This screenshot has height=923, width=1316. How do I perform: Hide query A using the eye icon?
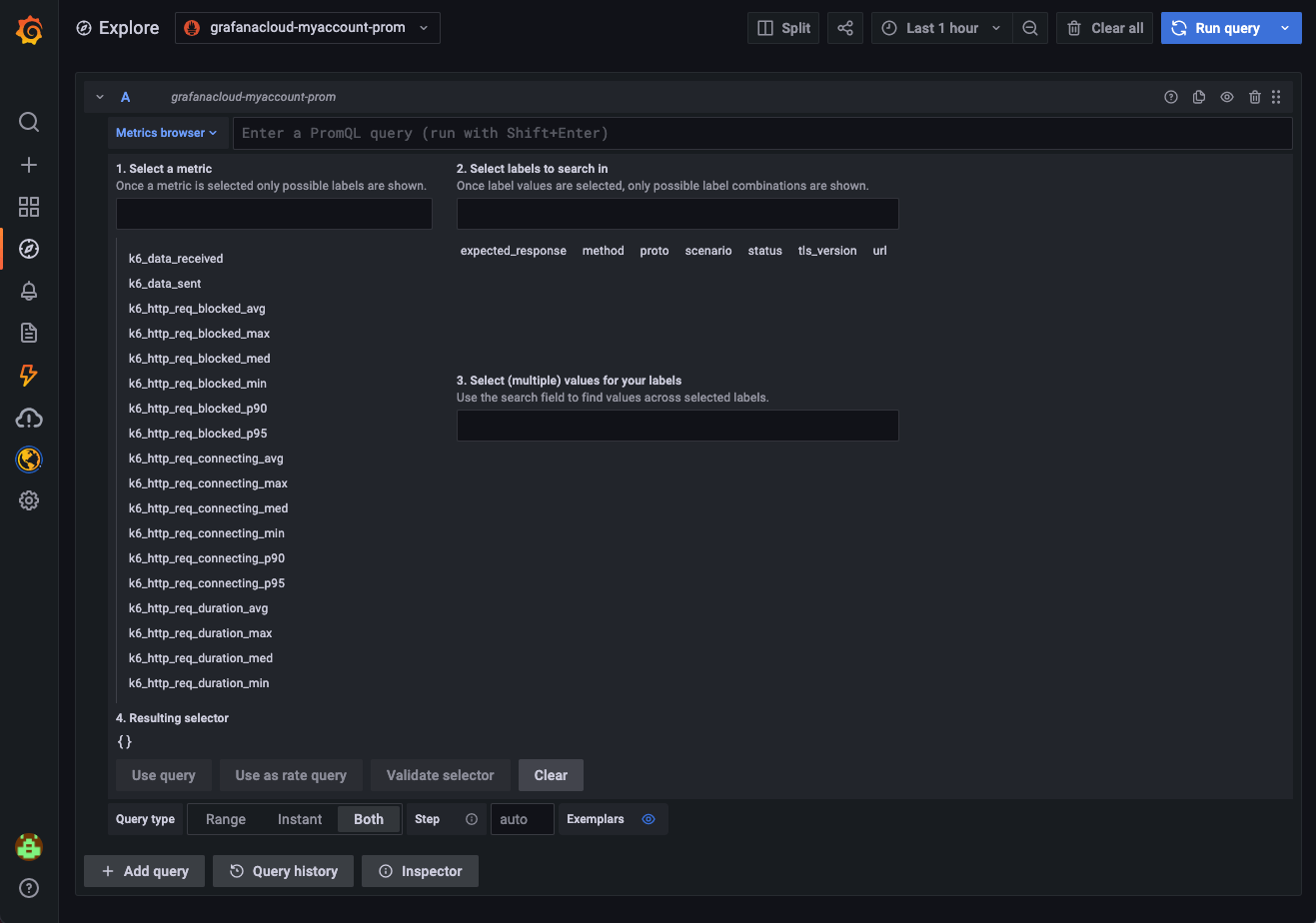(x=1226, y=97)
